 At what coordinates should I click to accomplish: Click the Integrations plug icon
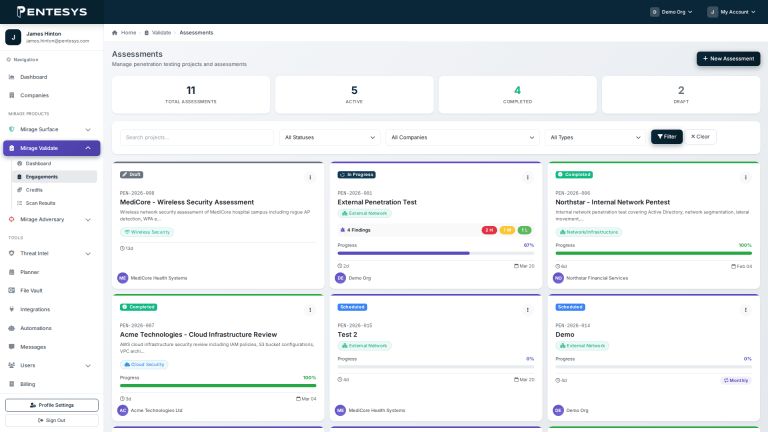(12, 309)
